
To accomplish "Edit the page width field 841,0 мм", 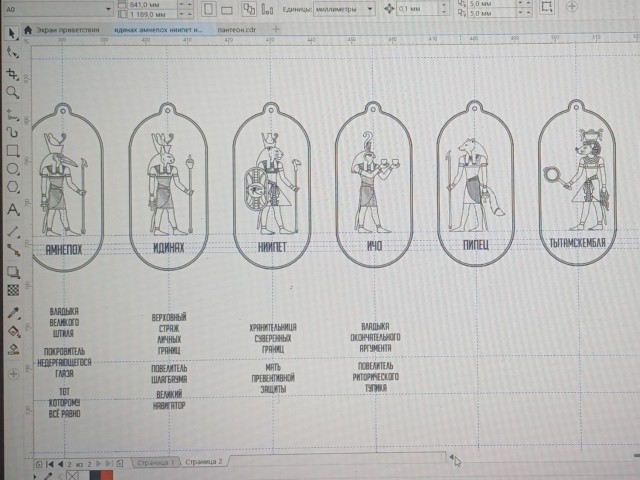I will point(153,4).
